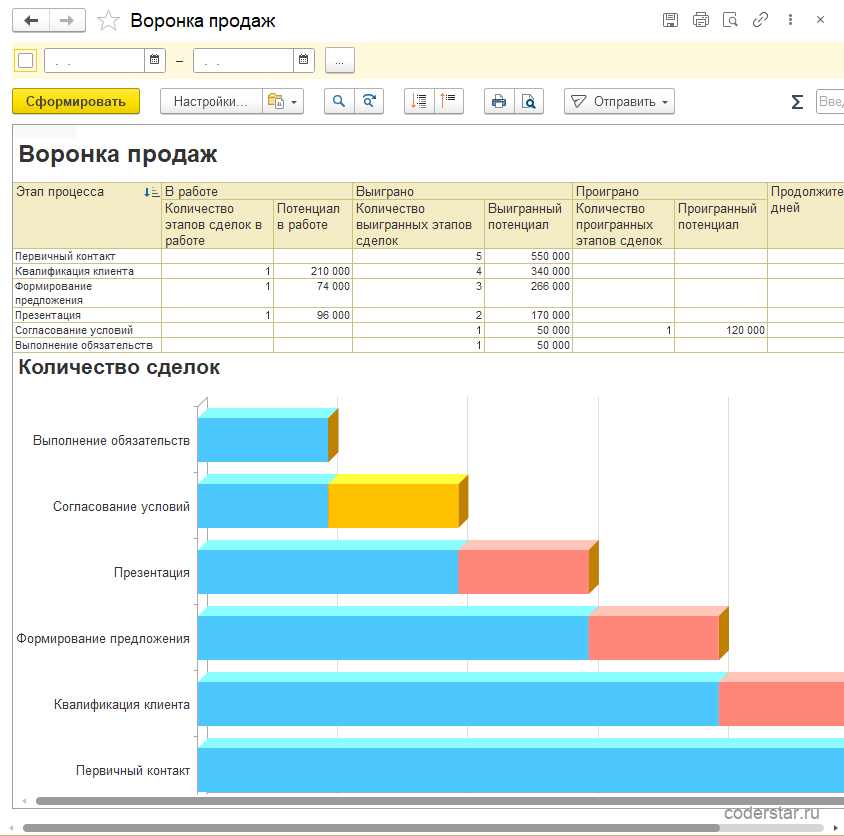Click the end date input field
844x836 pixels.
tap(243, 60)
